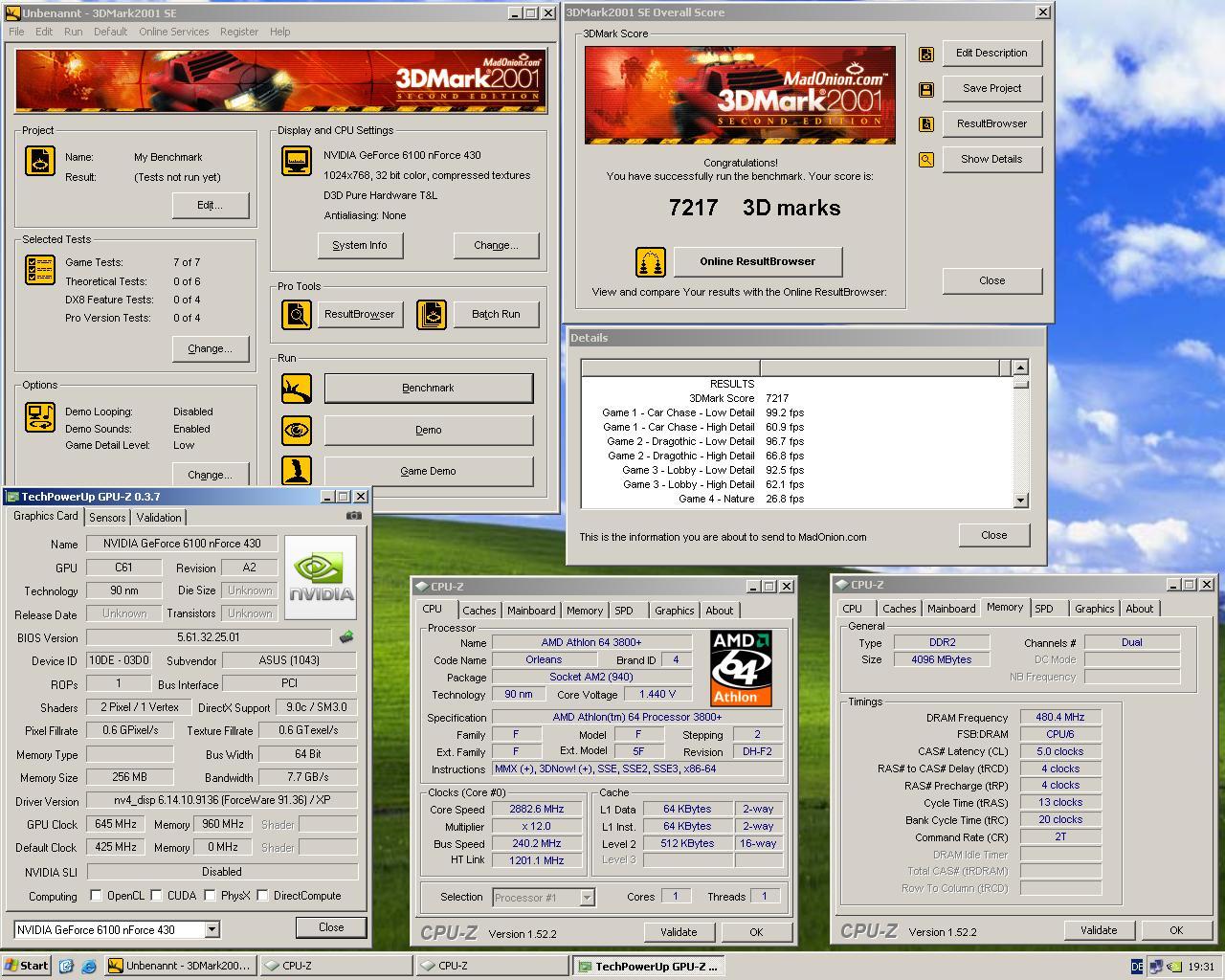This screenshot has width=1225, height=980.
Task: Select 'Game 4 - Nature' row in Details
Action: click(795, 499)
